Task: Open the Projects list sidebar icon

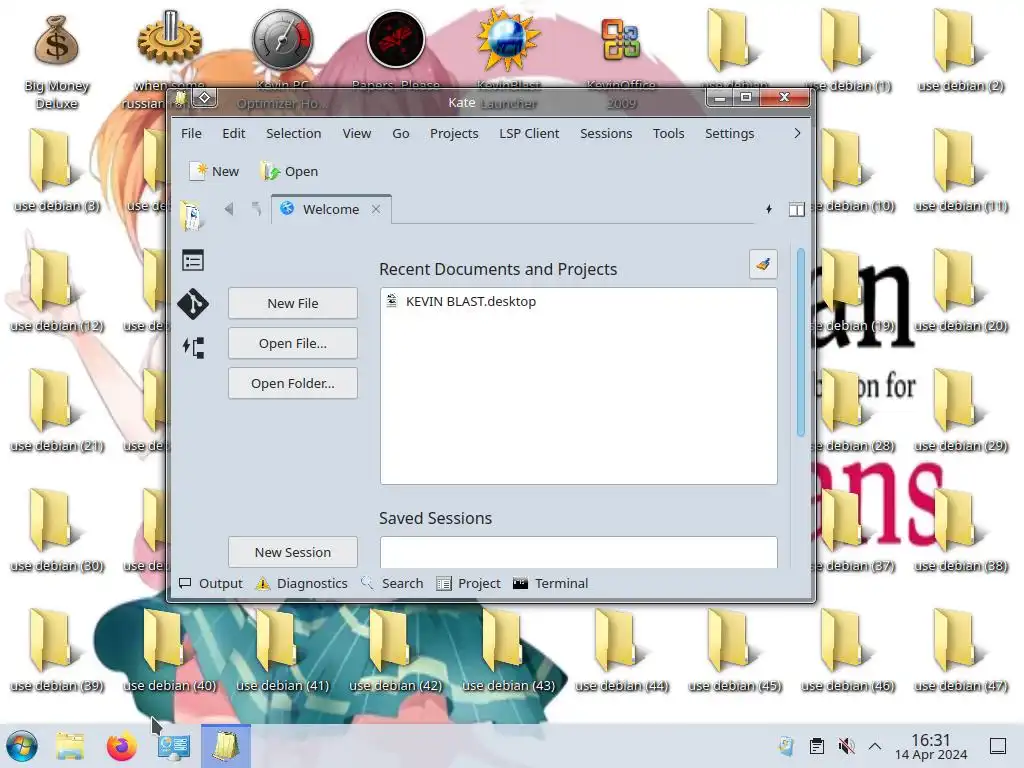Action: 193,261
